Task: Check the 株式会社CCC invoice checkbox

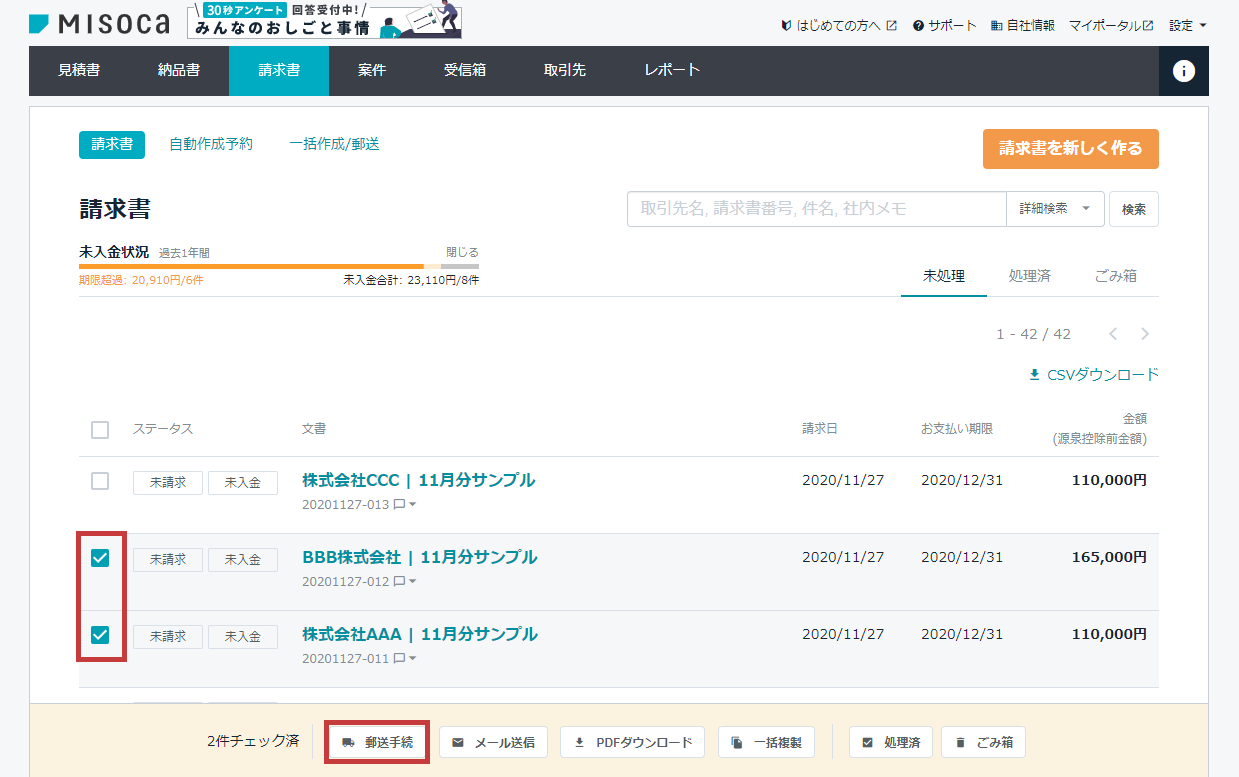Action: (100, 481)
